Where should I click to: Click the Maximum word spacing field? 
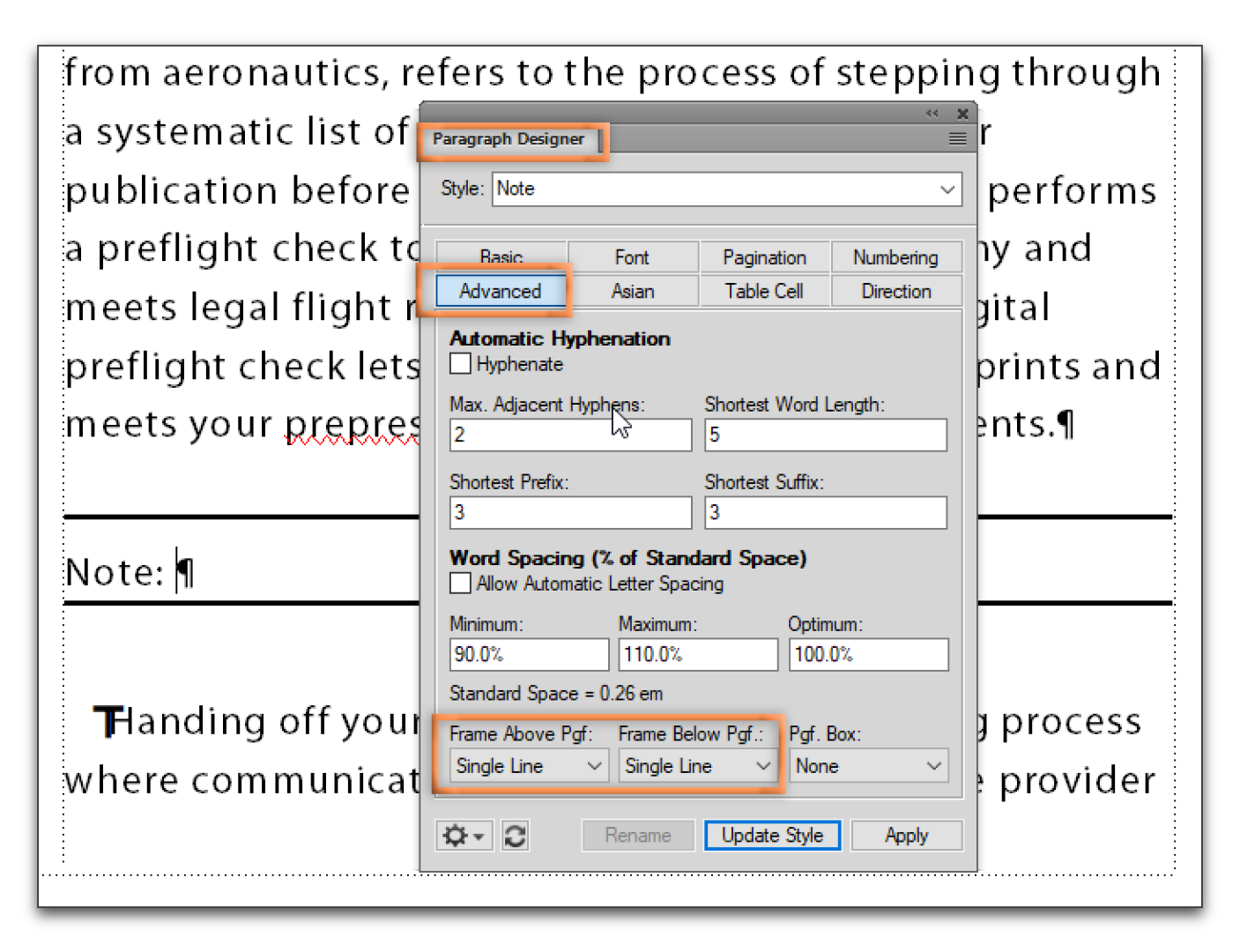[x=698, y=654]
